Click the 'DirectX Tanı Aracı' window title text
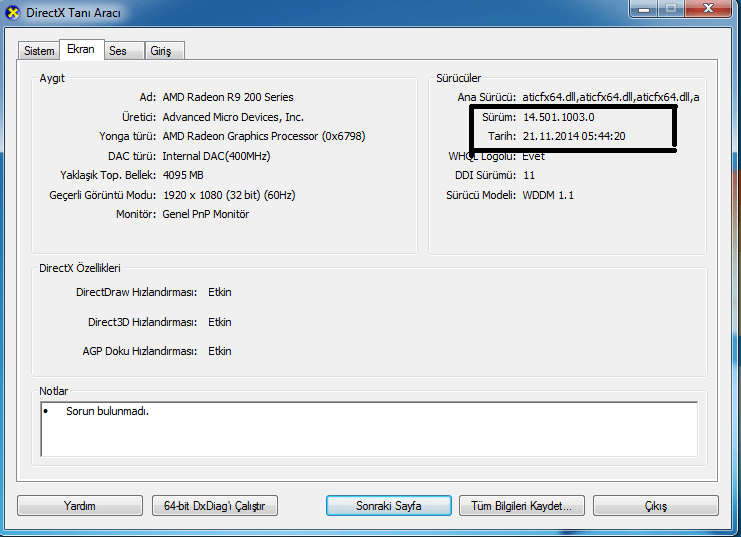The image size is (741, 537). 73,13
